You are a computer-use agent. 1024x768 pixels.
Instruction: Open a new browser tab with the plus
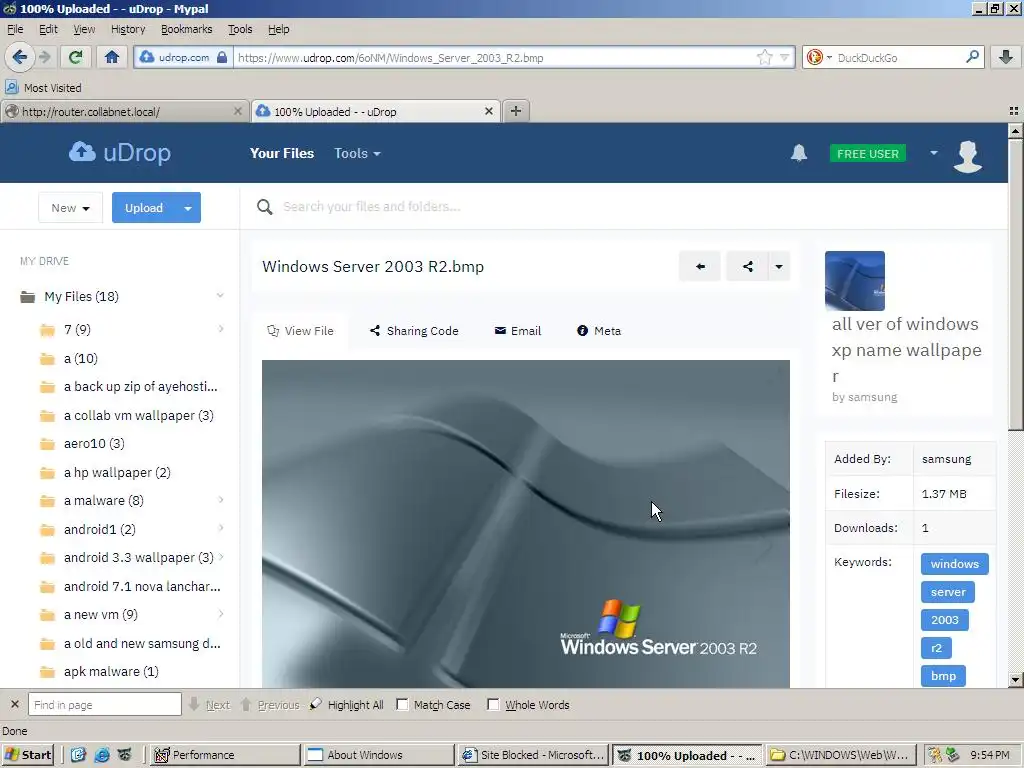point(516,111)
